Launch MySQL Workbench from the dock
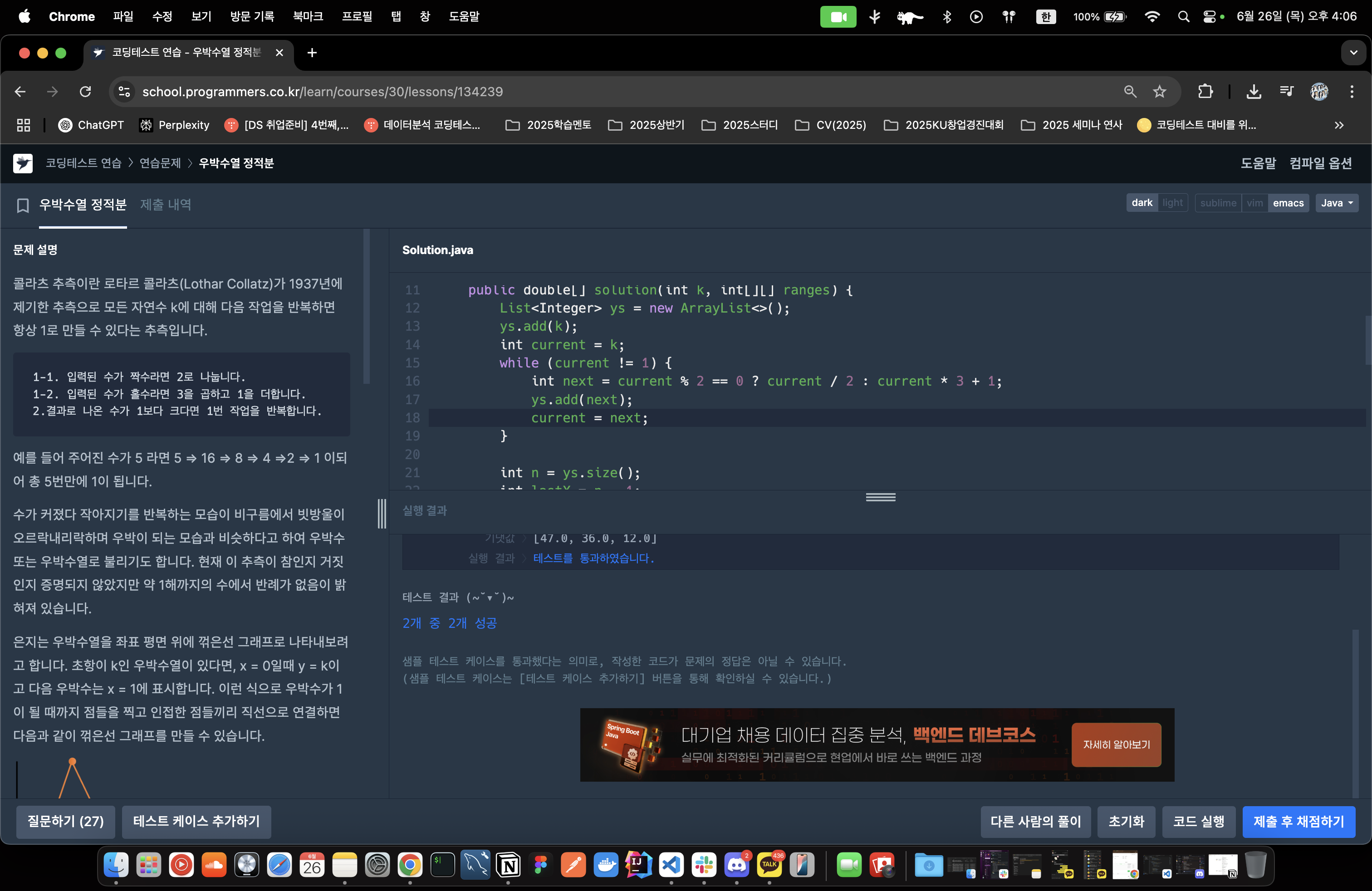The image size is (1372, 891). [x=475, y=865]
